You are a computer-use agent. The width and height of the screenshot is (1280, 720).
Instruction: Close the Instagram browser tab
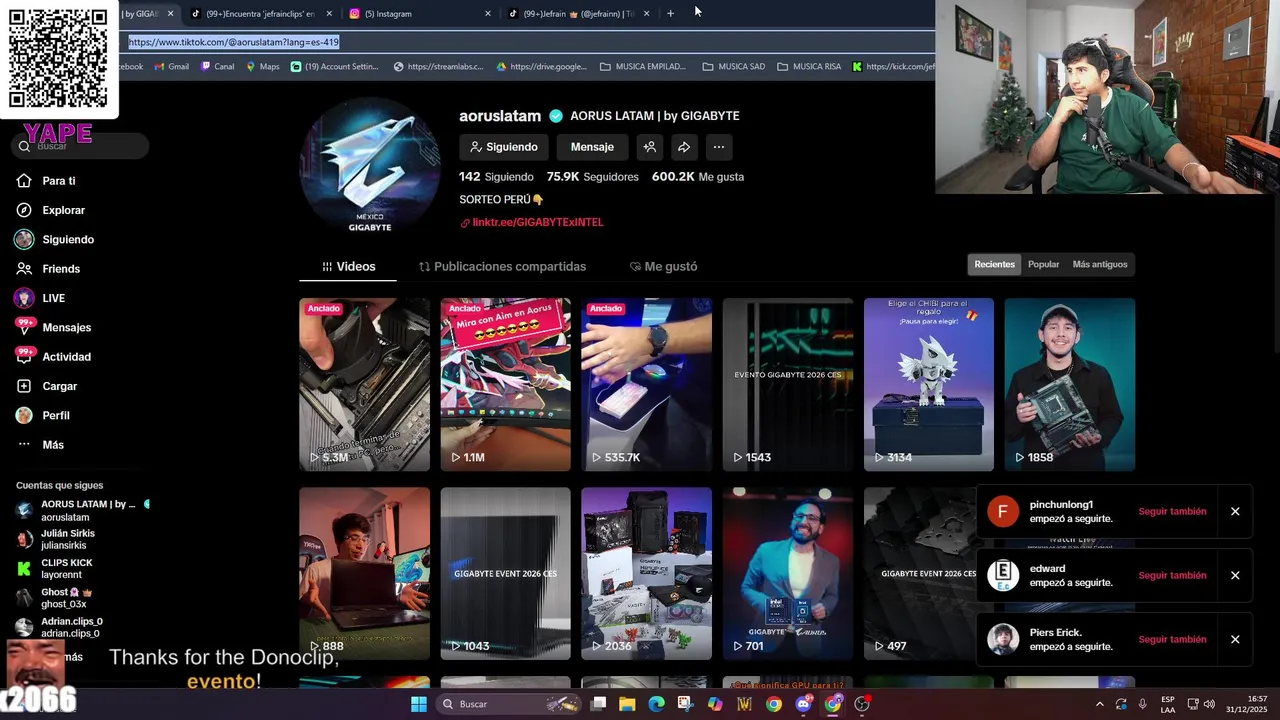pos(488,14)
